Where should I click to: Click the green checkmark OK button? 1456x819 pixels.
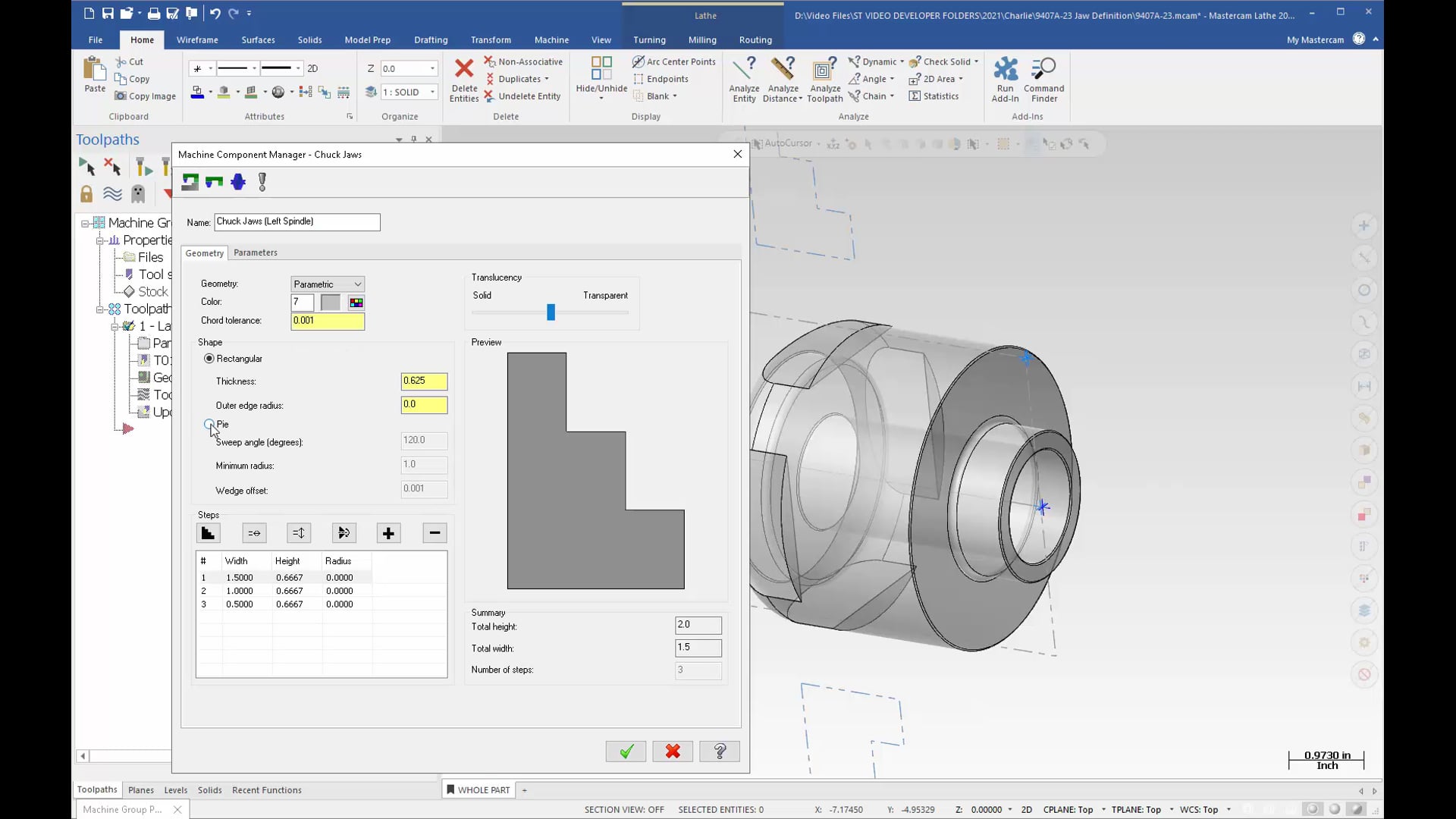(626, 751)
